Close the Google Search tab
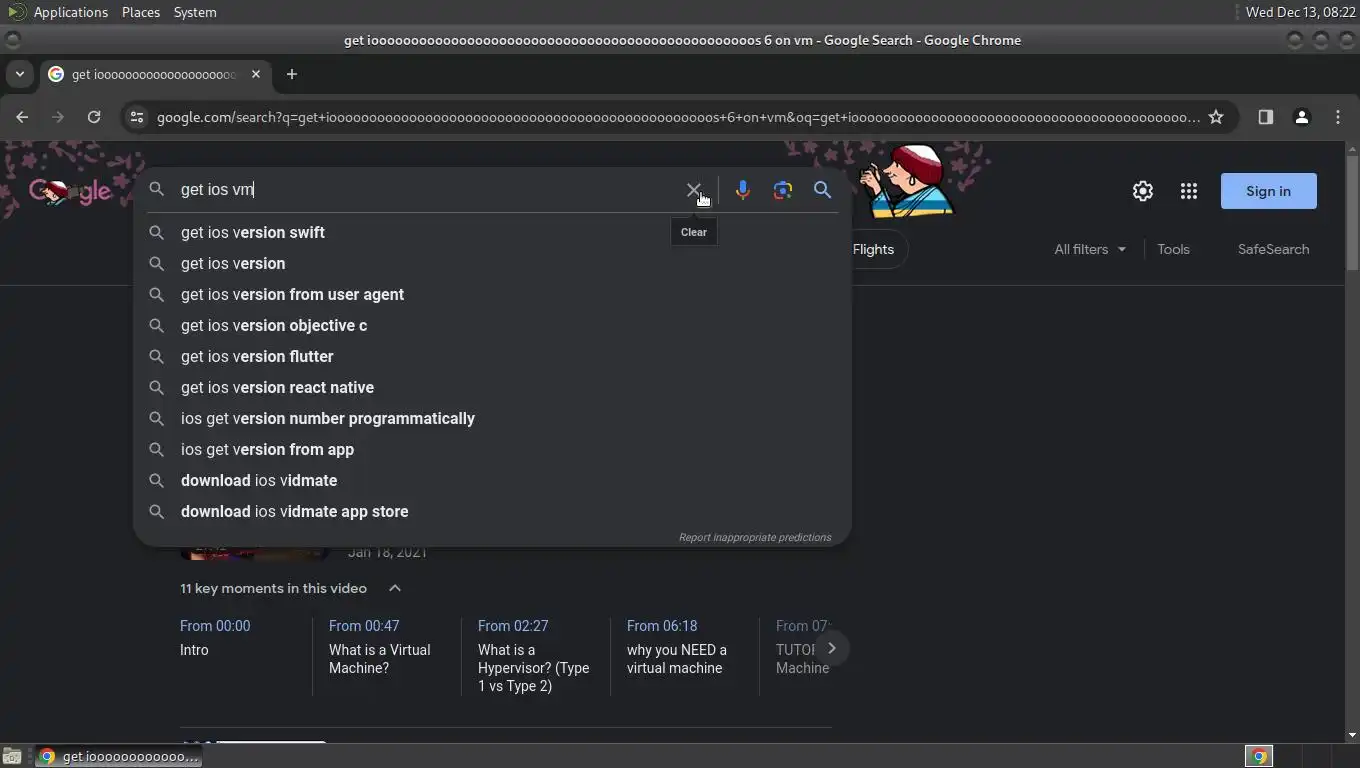The image size is (1360, 768). point(256,74)
